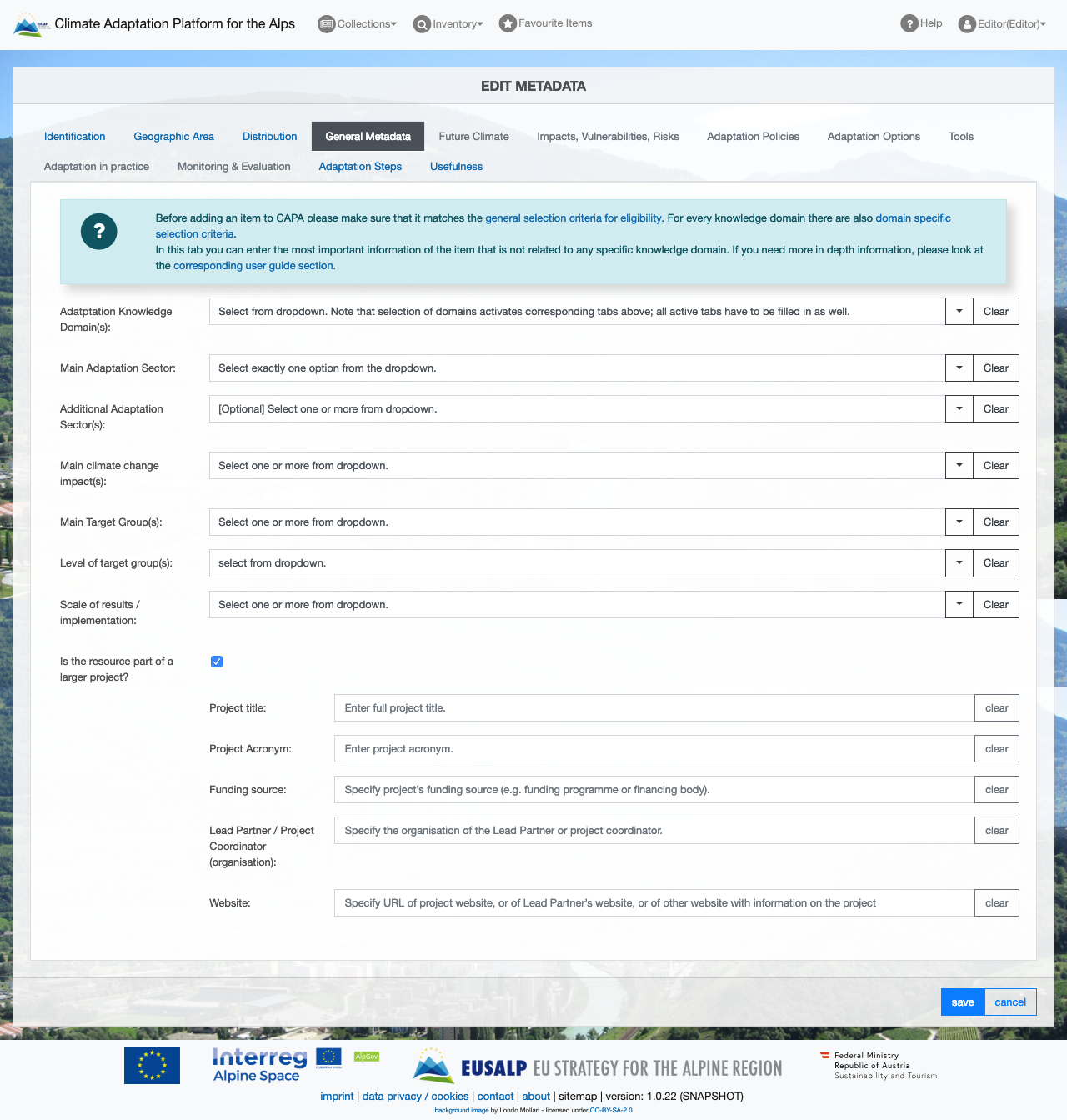Viewport: 1067px width, 1120px height.
Task: Click the Inventory magnifier icon
Action: pyautogui.click(x=422, y=24)
